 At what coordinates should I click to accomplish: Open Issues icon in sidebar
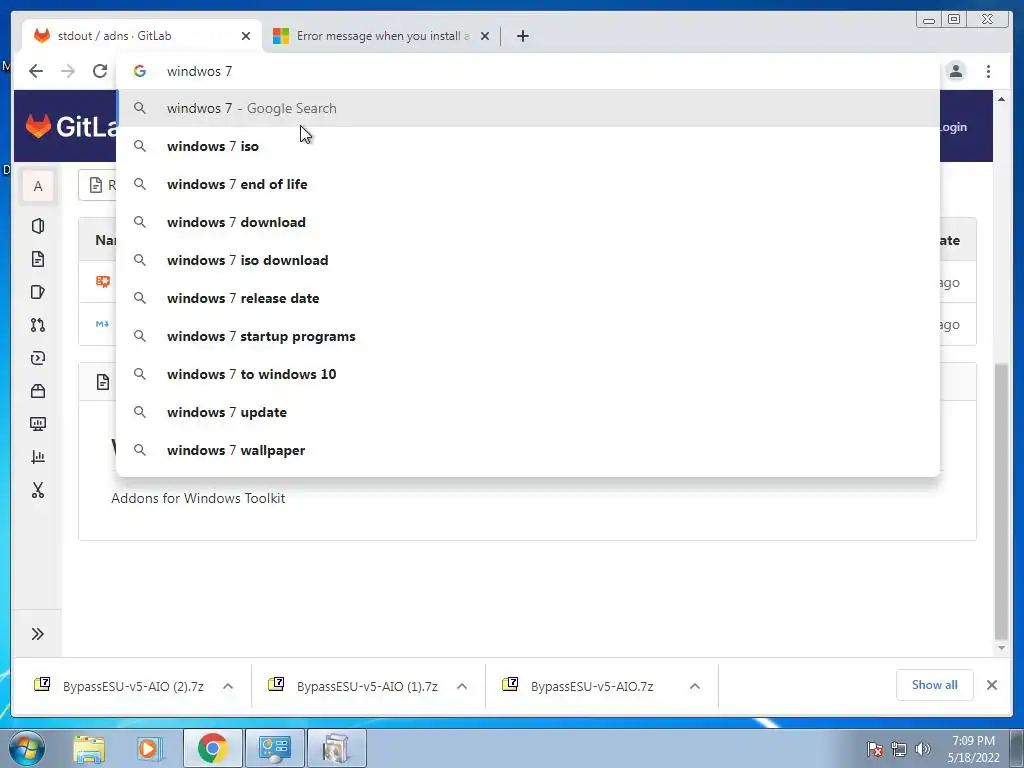[38, 292]
